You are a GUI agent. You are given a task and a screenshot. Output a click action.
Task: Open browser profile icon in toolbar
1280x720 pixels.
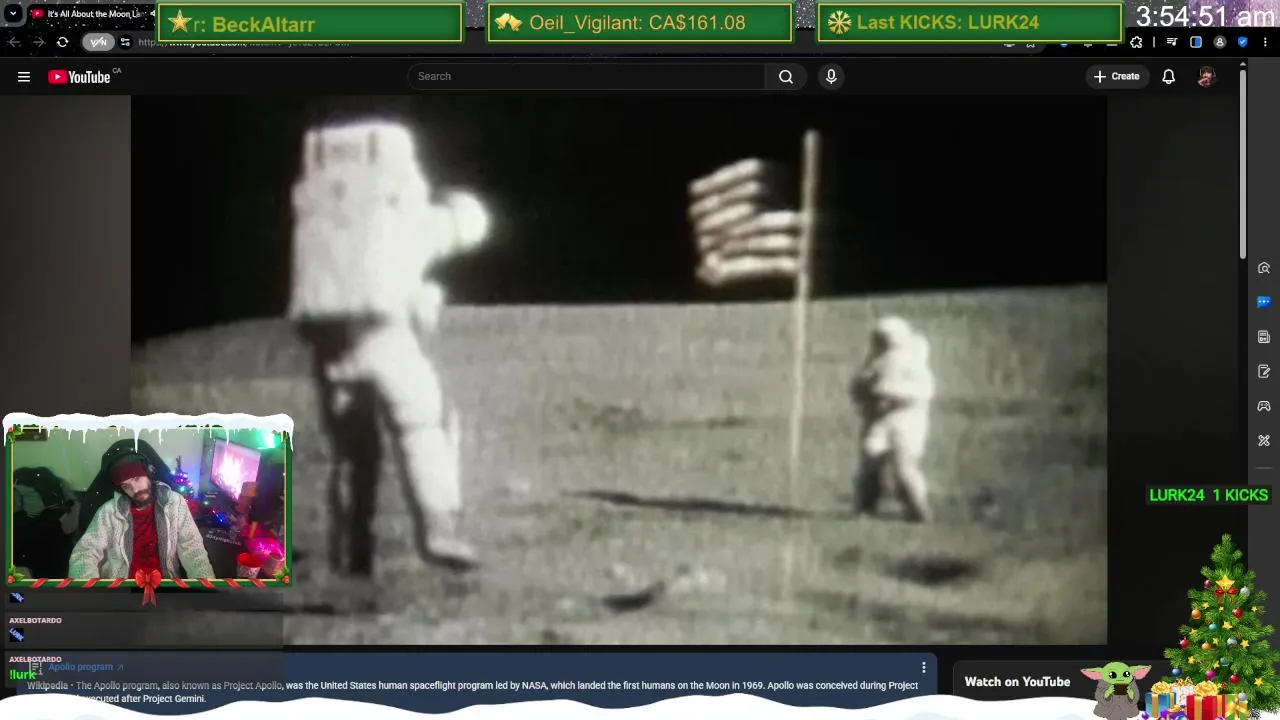coord(1219,42)
